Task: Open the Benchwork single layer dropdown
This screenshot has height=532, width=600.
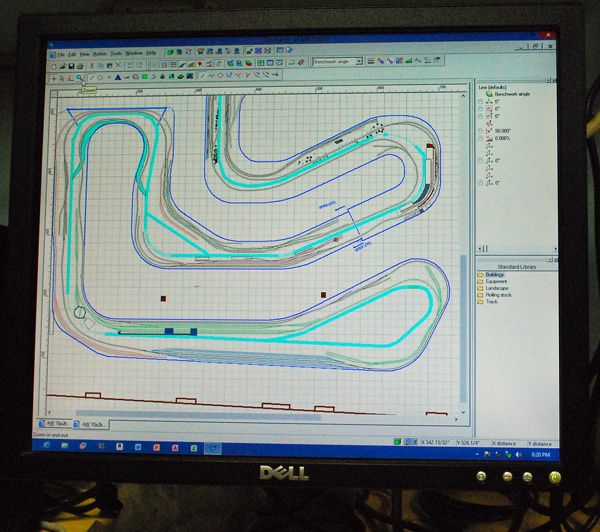Action: (338, 62)
